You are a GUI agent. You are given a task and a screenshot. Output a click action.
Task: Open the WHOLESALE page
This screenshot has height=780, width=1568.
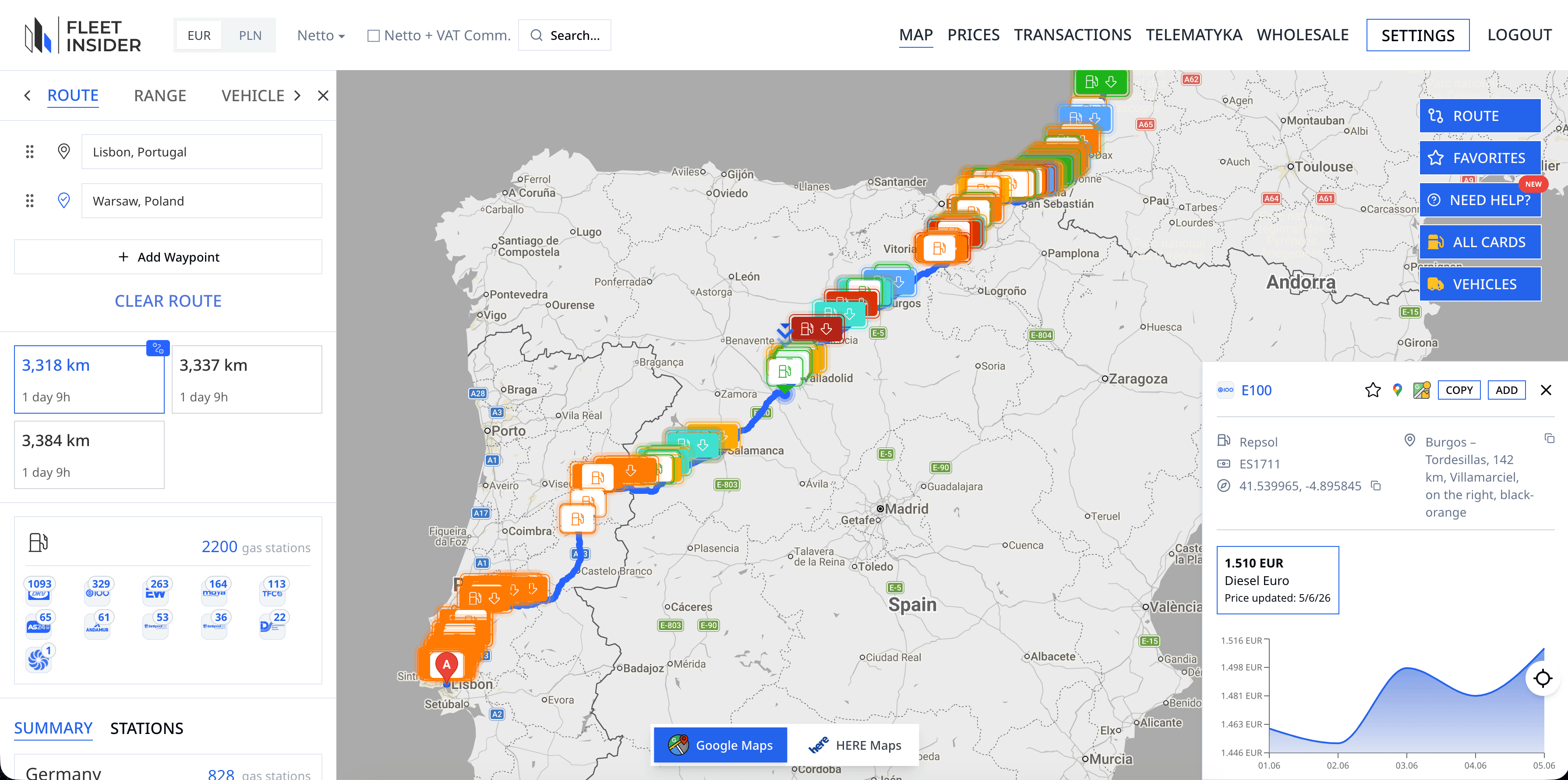(1303, 35)
